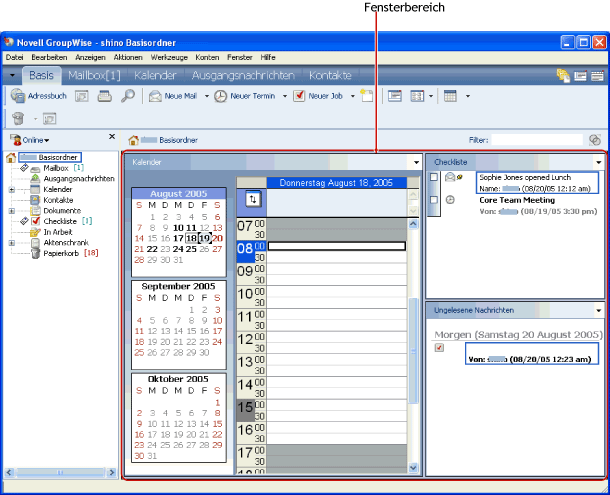Click the 08:00 appointment slot
610x495 pixels.
tap(337, 246)
